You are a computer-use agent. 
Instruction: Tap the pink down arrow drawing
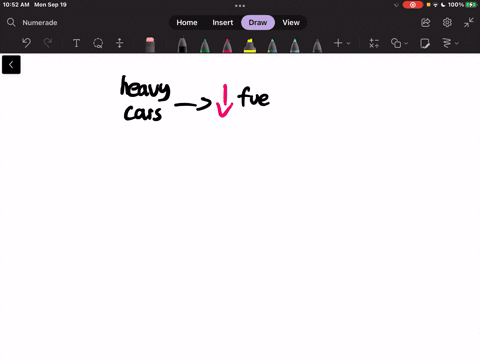(224, 101)
